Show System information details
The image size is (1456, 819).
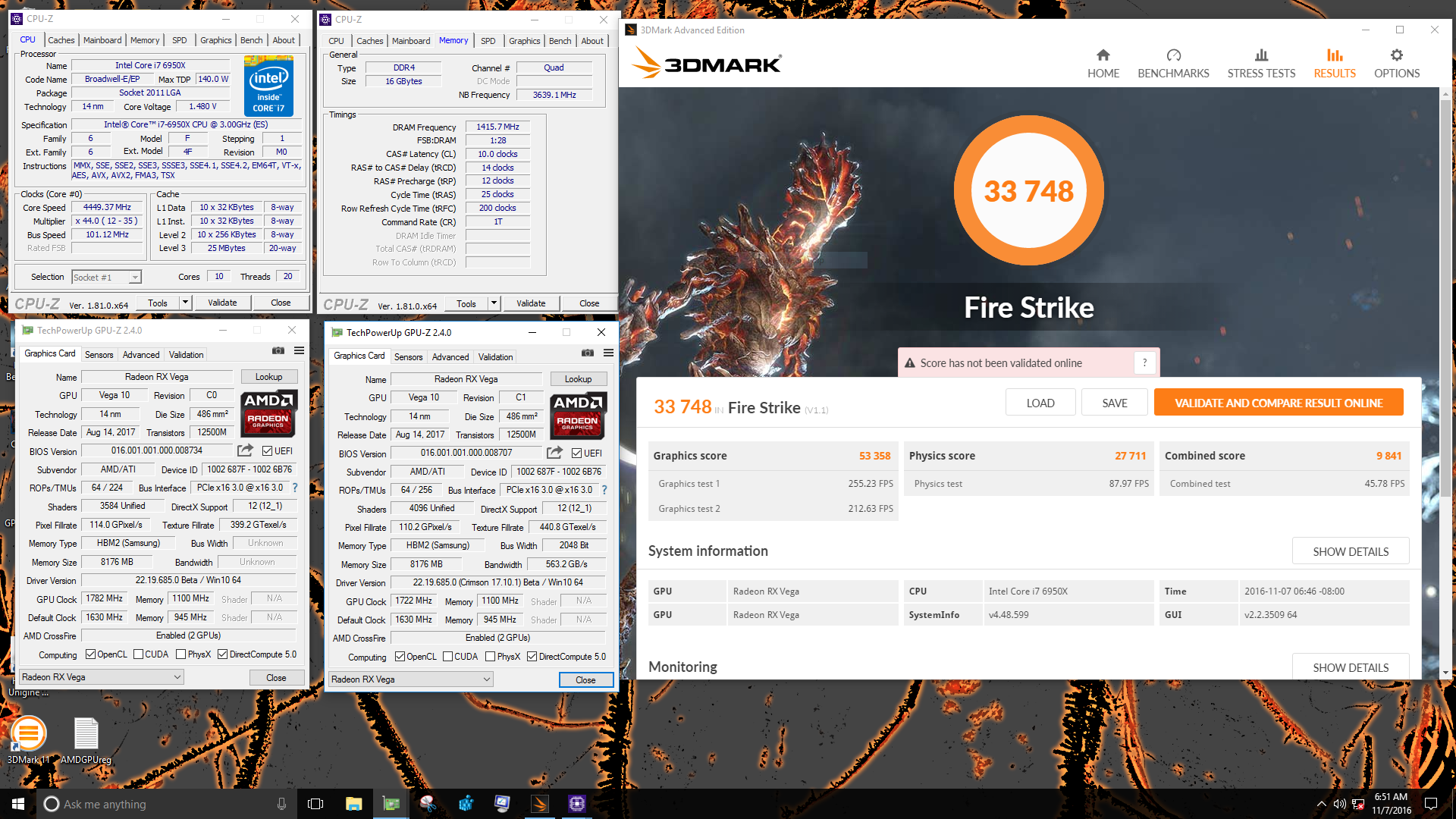[1351, 551]
